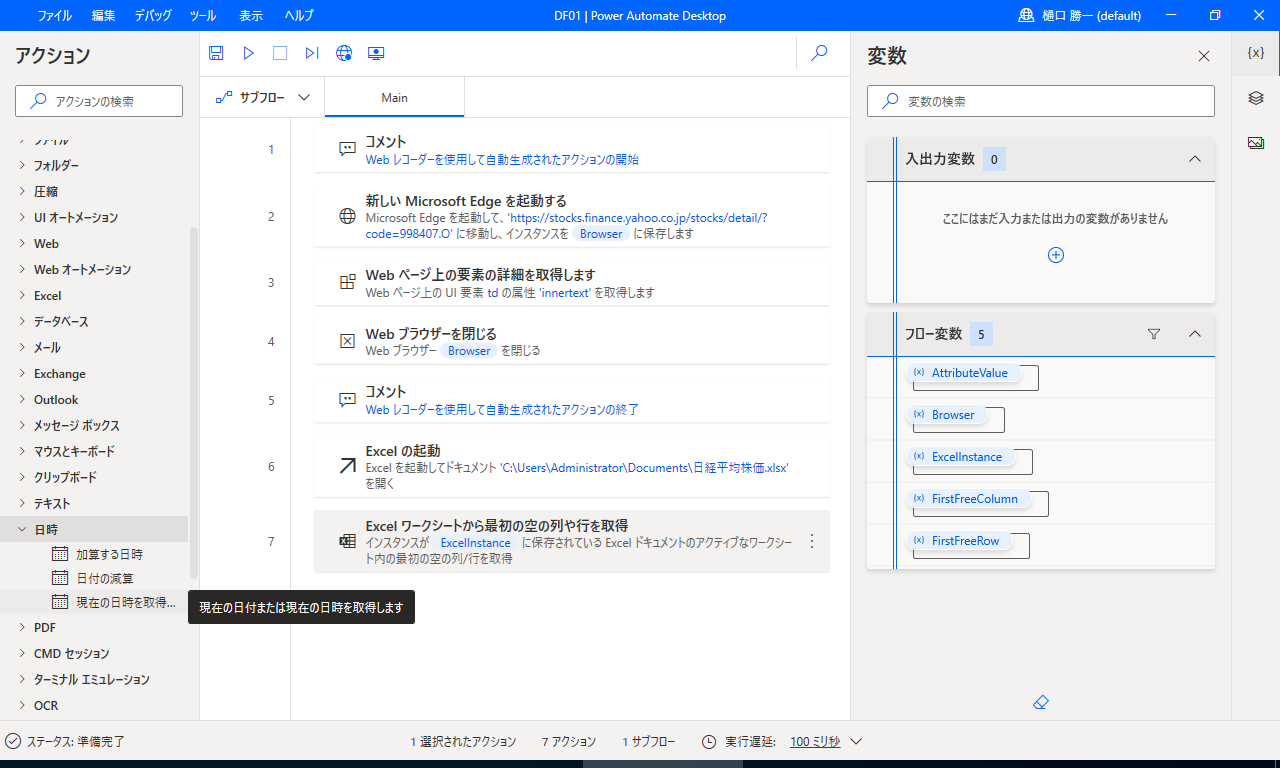Switch to the Main tab
The width and height of the screenshot is (1280, 768).
click(x=394, y=97)
